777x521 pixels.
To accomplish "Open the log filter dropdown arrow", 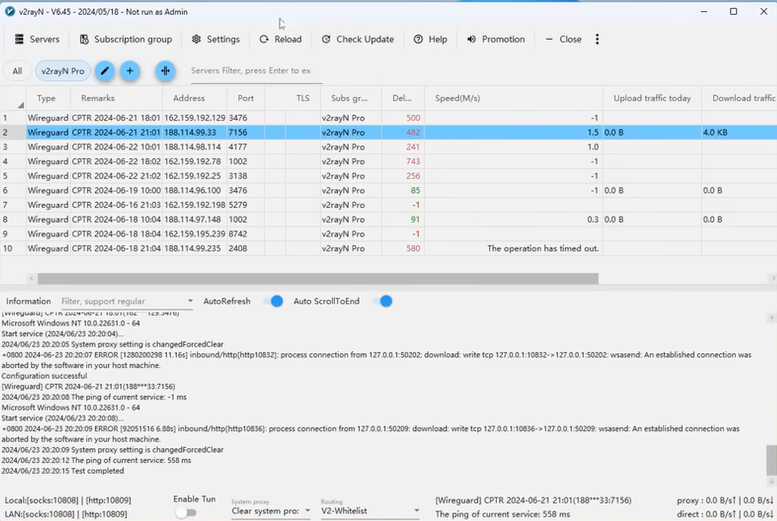I will pos(190,301).
